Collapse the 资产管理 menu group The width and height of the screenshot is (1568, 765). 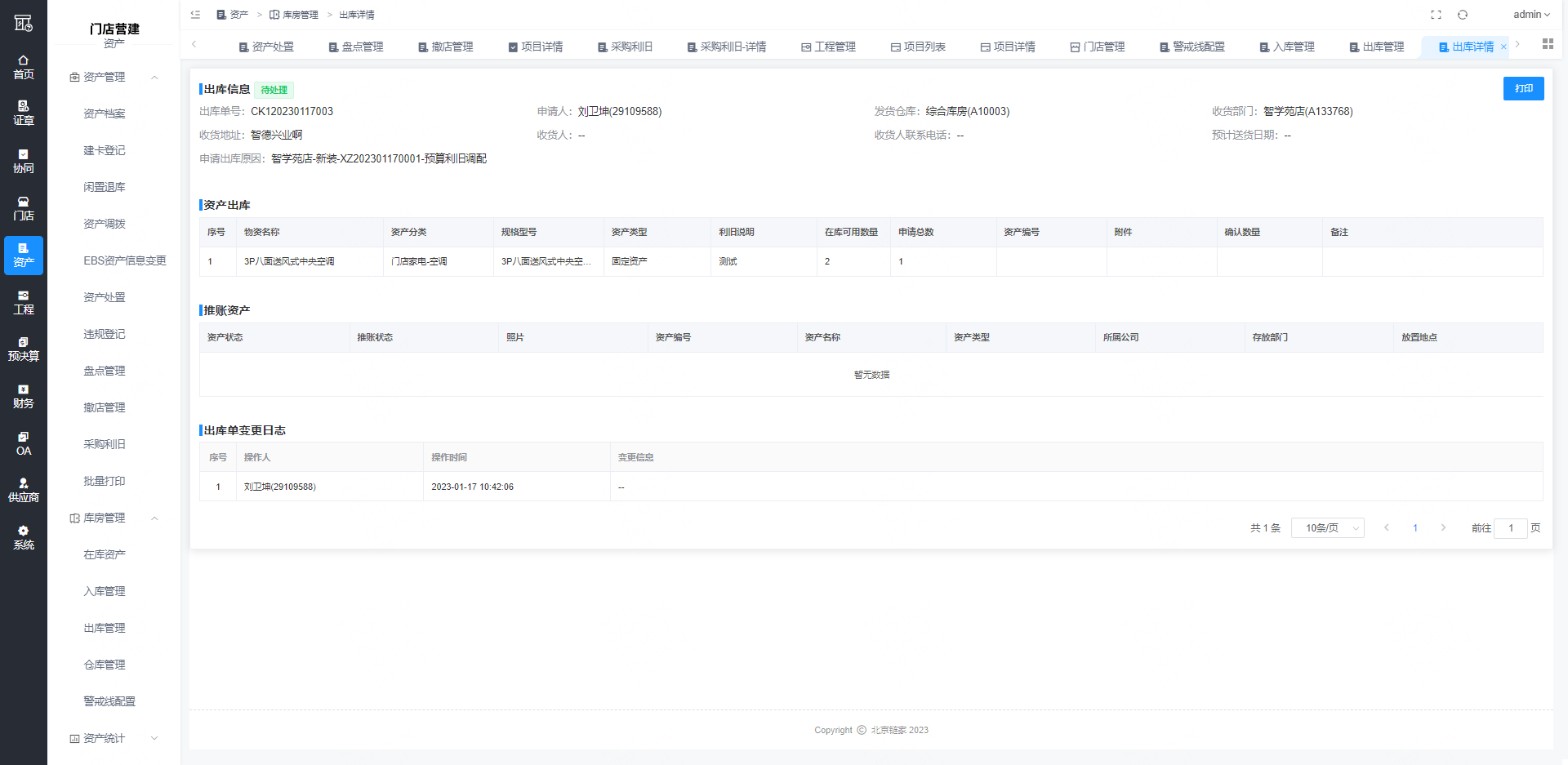click(x=154, y=78)
